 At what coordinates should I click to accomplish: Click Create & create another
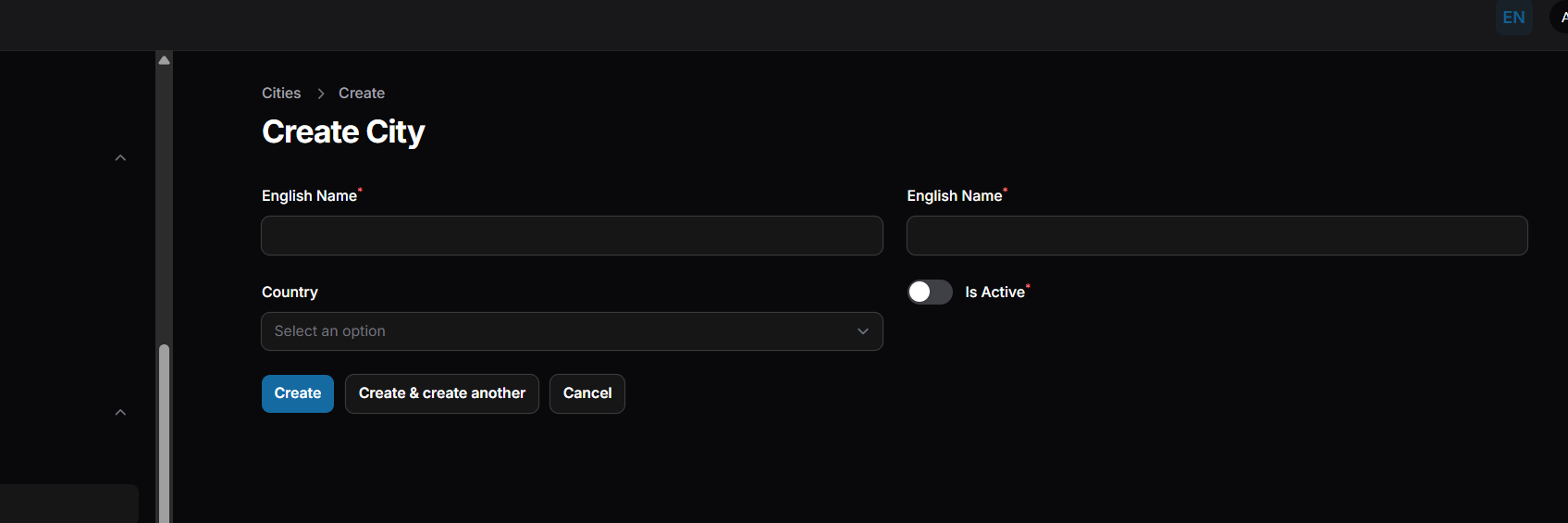tap(441, 393)
